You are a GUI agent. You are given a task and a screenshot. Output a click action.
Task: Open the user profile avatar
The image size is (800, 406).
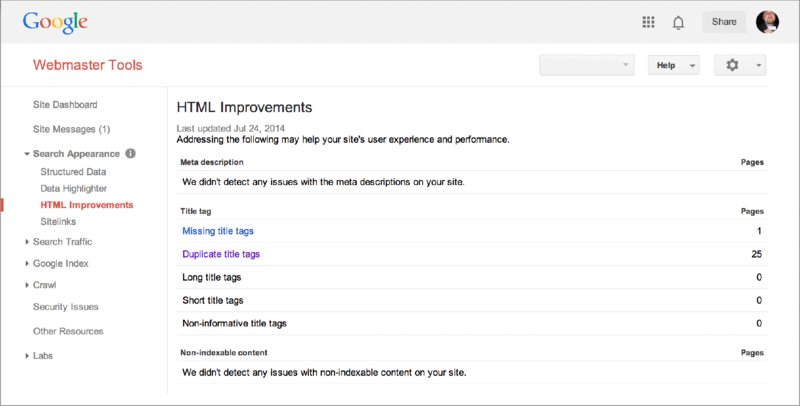point(768,22)
